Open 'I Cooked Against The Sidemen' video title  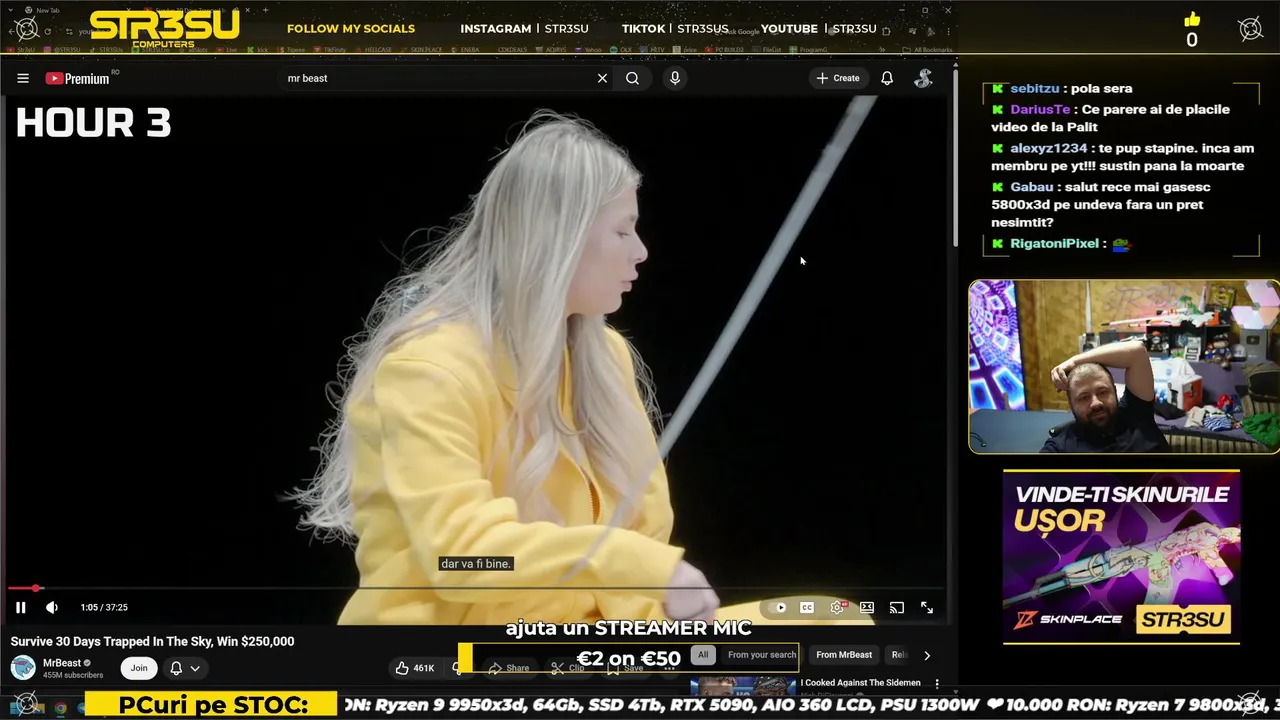pyautogui.click(x=860, y=683)
